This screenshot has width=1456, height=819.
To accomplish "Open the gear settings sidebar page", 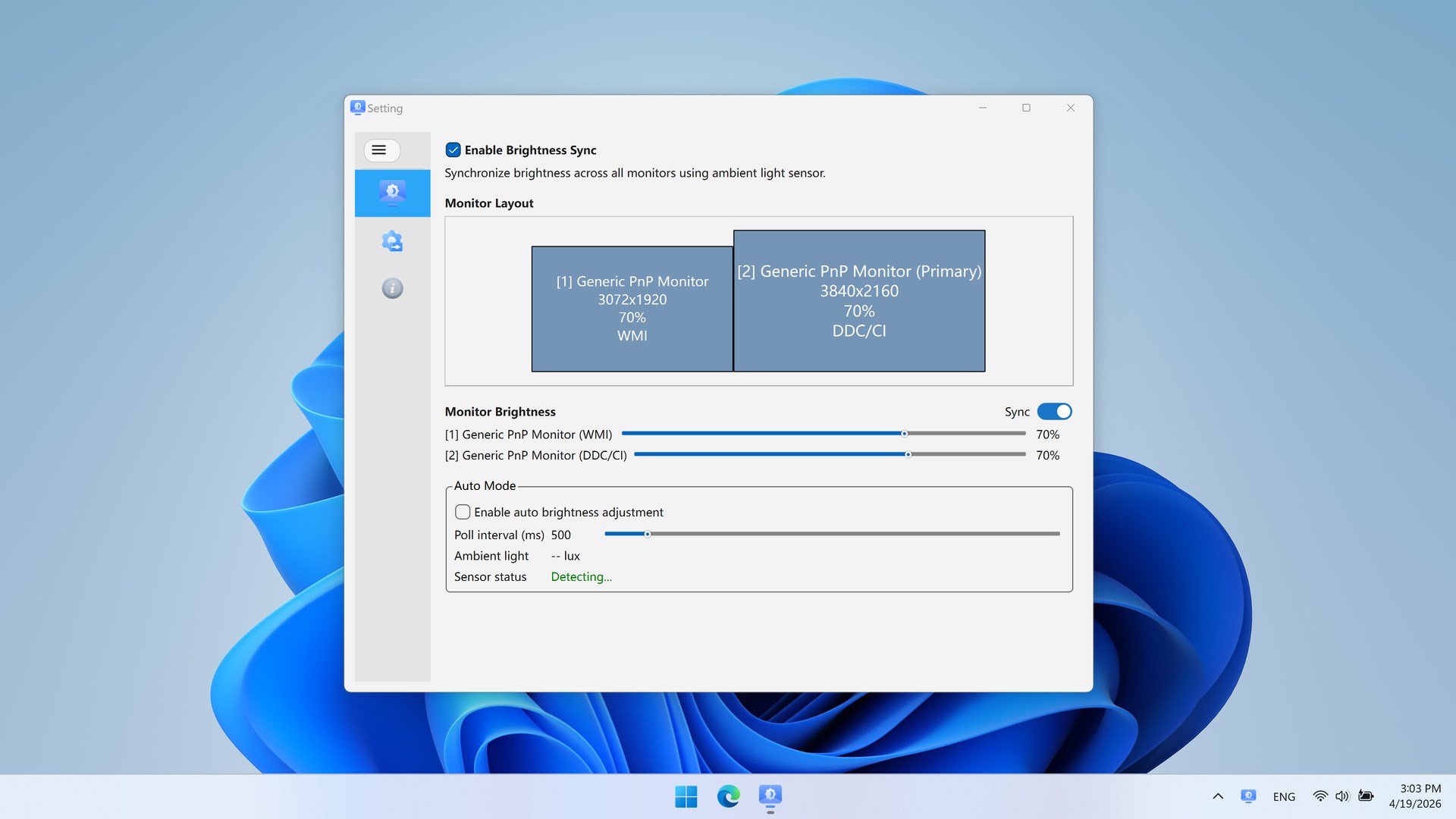I will (392, 241).
